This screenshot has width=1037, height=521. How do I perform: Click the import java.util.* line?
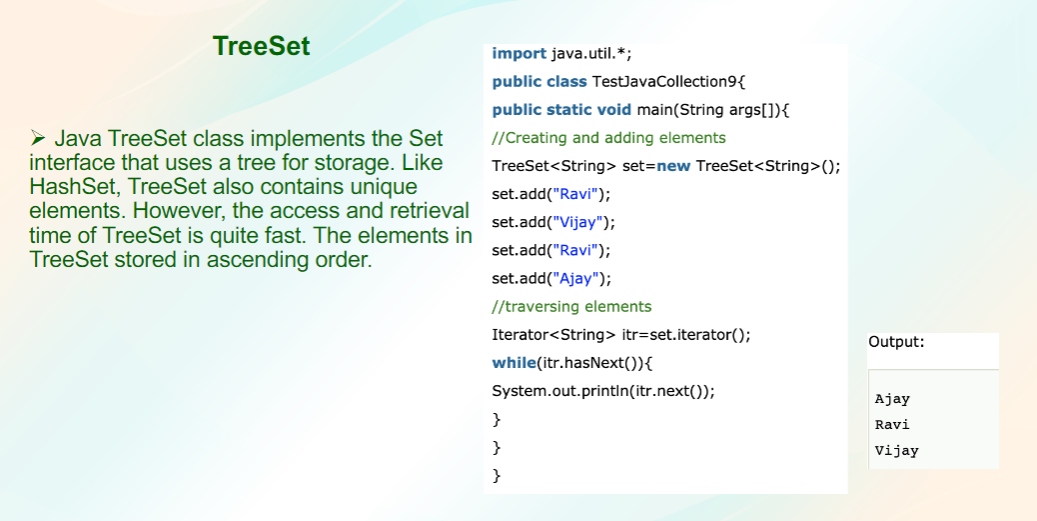pos(562,54)
